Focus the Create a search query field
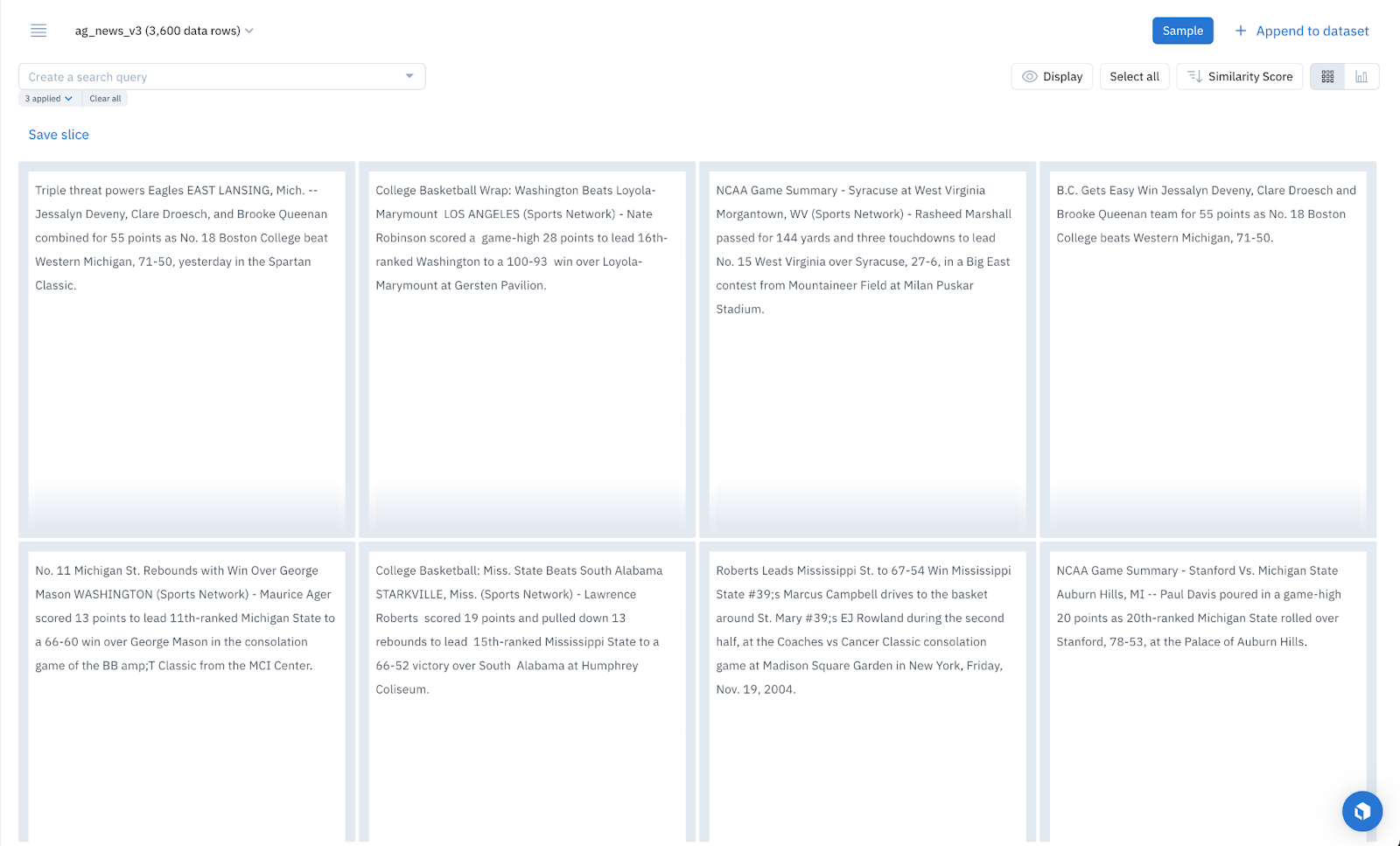Viewport: 1400px width, 846px height. [222, 76]
